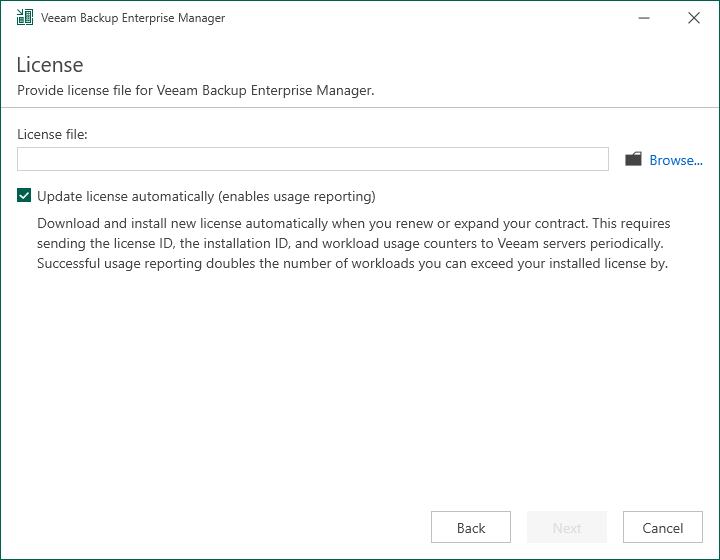Screen dimensions: 720x560
Task: Click the greyed-out Next button
Action: point(567,527)
